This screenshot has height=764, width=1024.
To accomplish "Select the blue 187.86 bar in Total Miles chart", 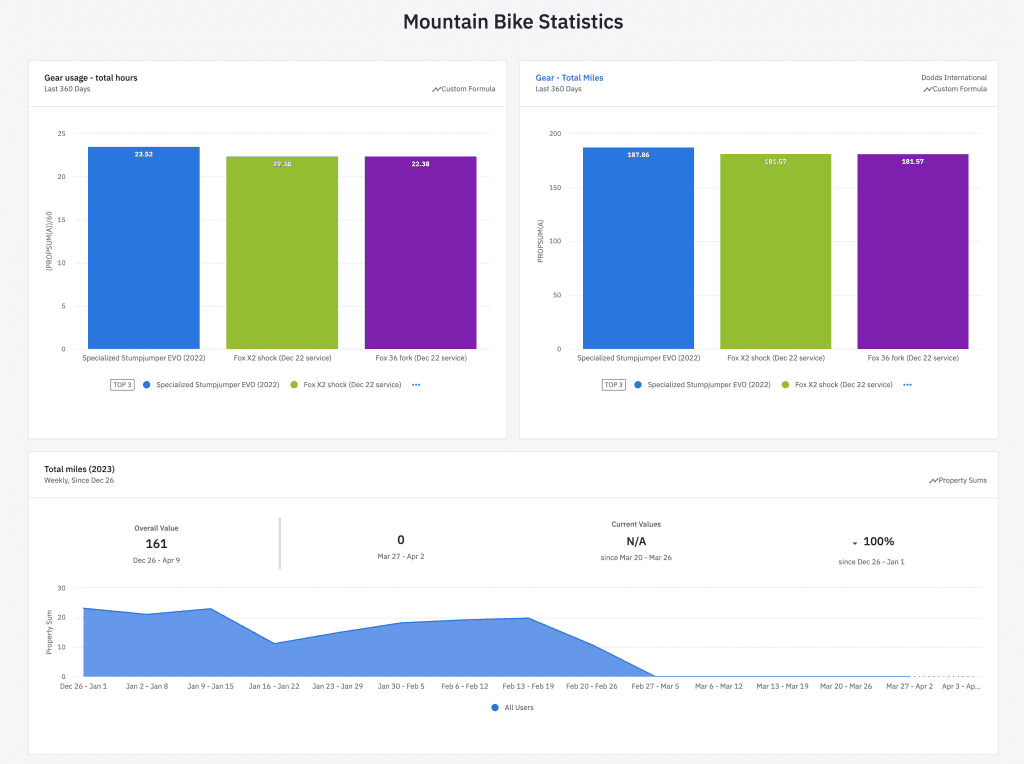I will click(638, 248).
